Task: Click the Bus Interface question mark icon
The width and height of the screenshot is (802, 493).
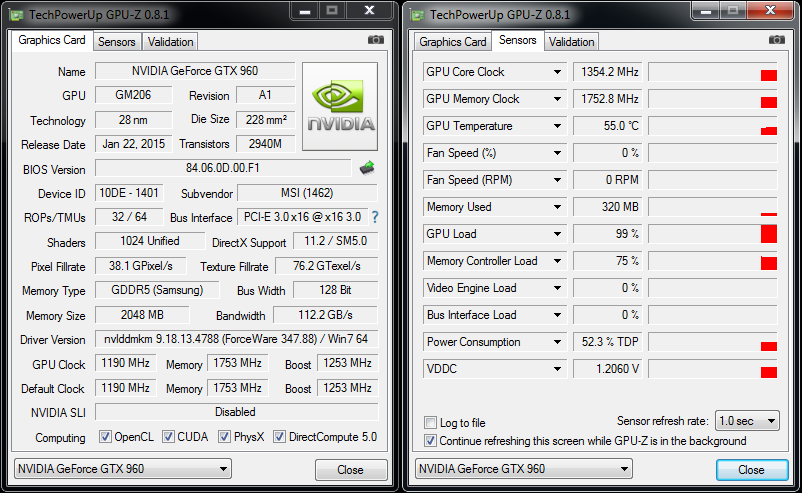Action: pyautogui.click(x=375, y=217)
